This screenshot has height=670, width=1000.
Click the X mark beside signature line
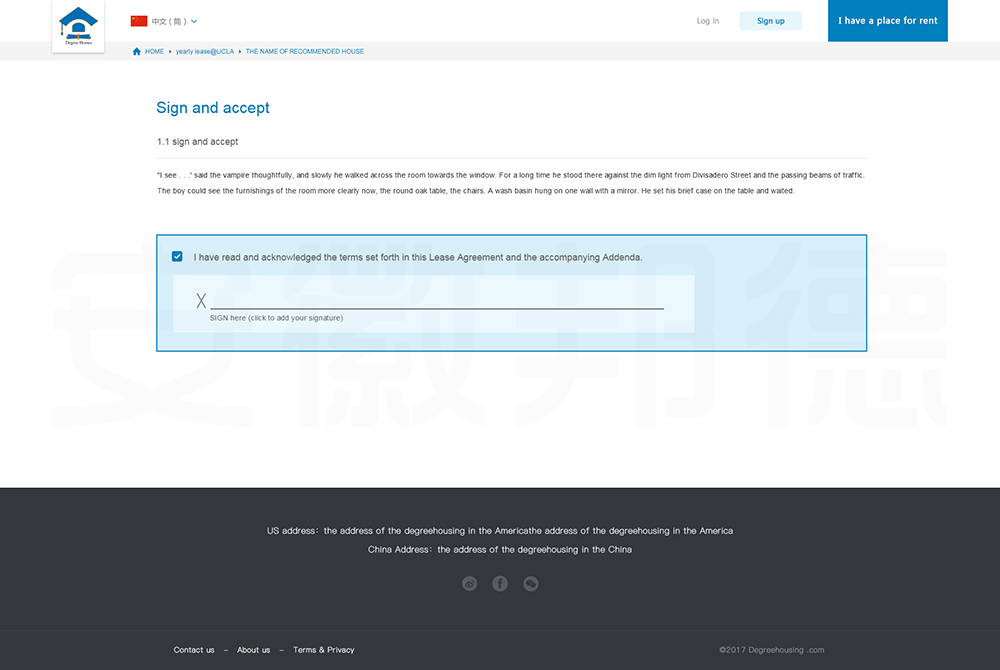point(201,301)
